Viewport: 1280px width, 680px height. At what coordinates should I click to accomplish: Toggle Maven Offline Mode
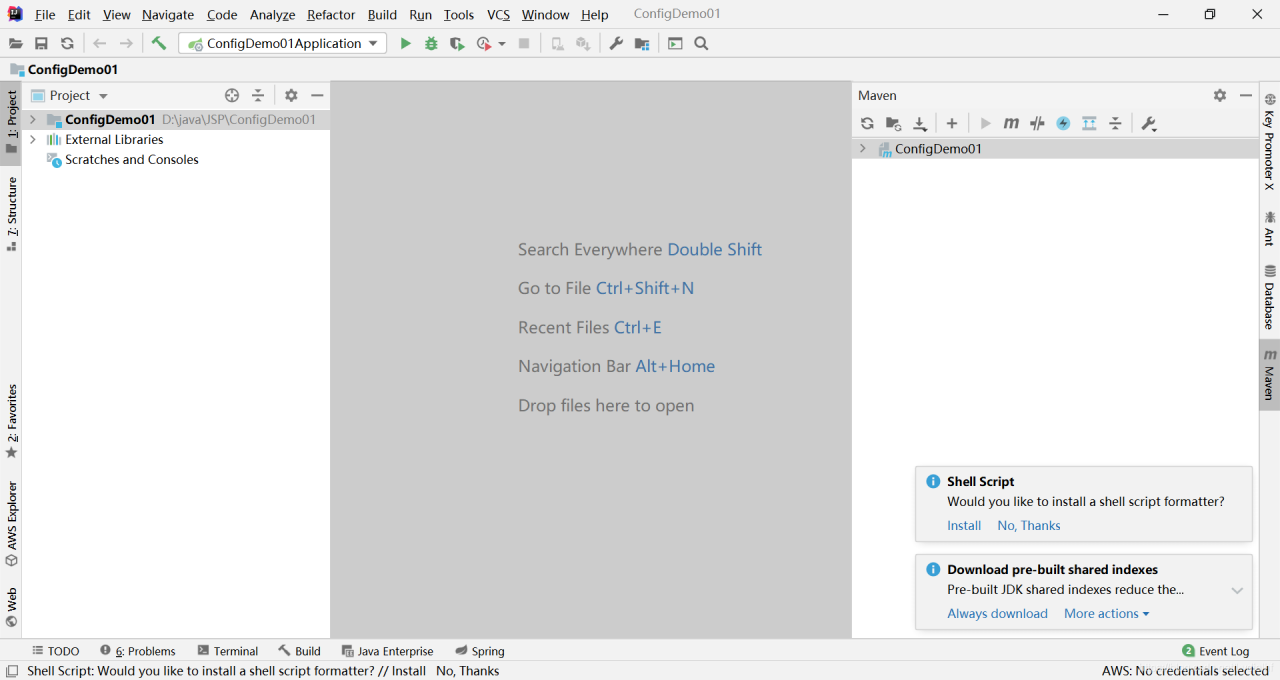[x=1037, y=123]
